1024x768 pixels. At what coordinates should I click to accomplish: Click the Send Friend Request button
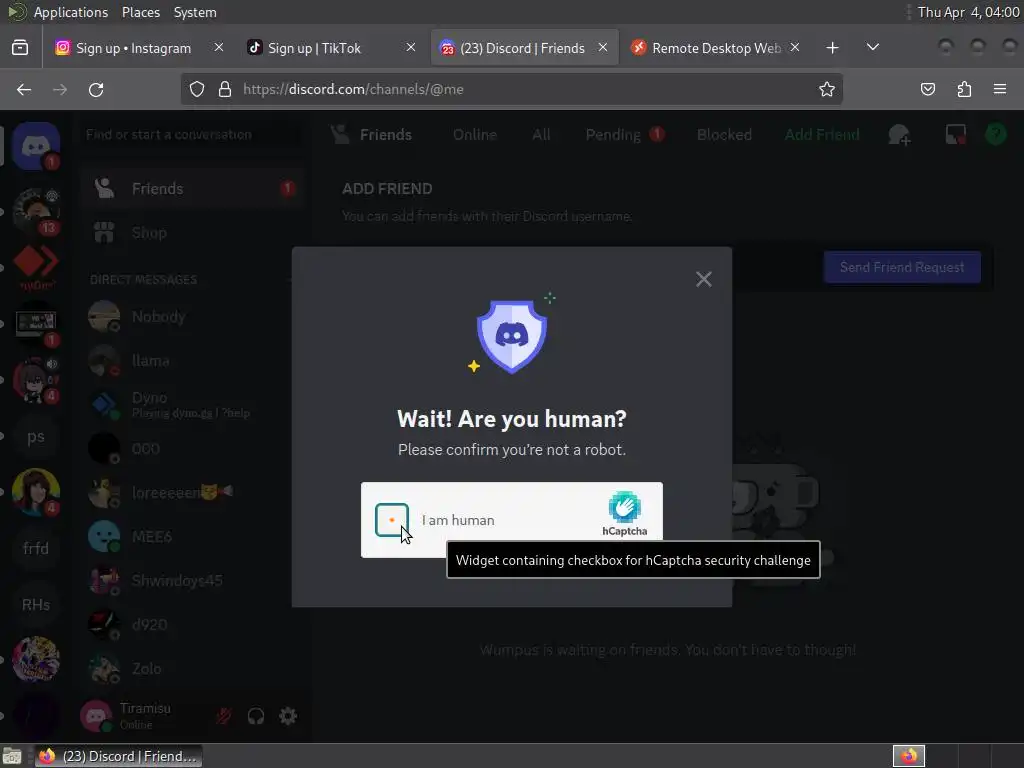coord(901,267)
